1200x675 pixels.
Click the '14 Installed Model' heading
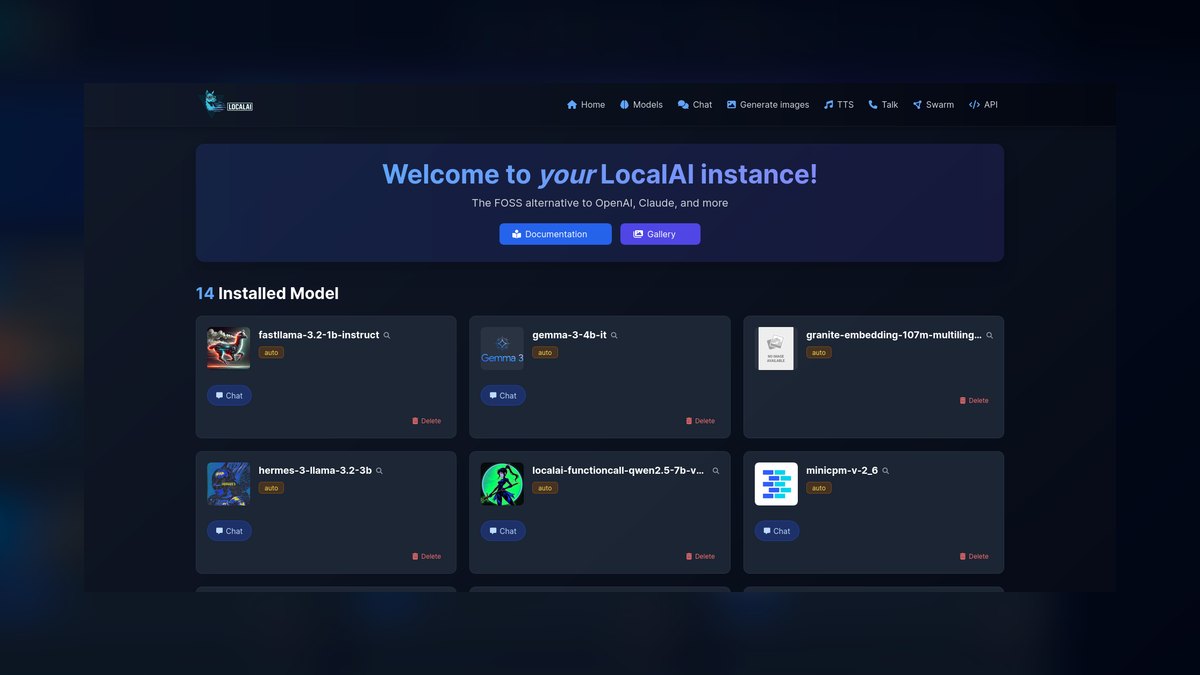tap(267, 294)
